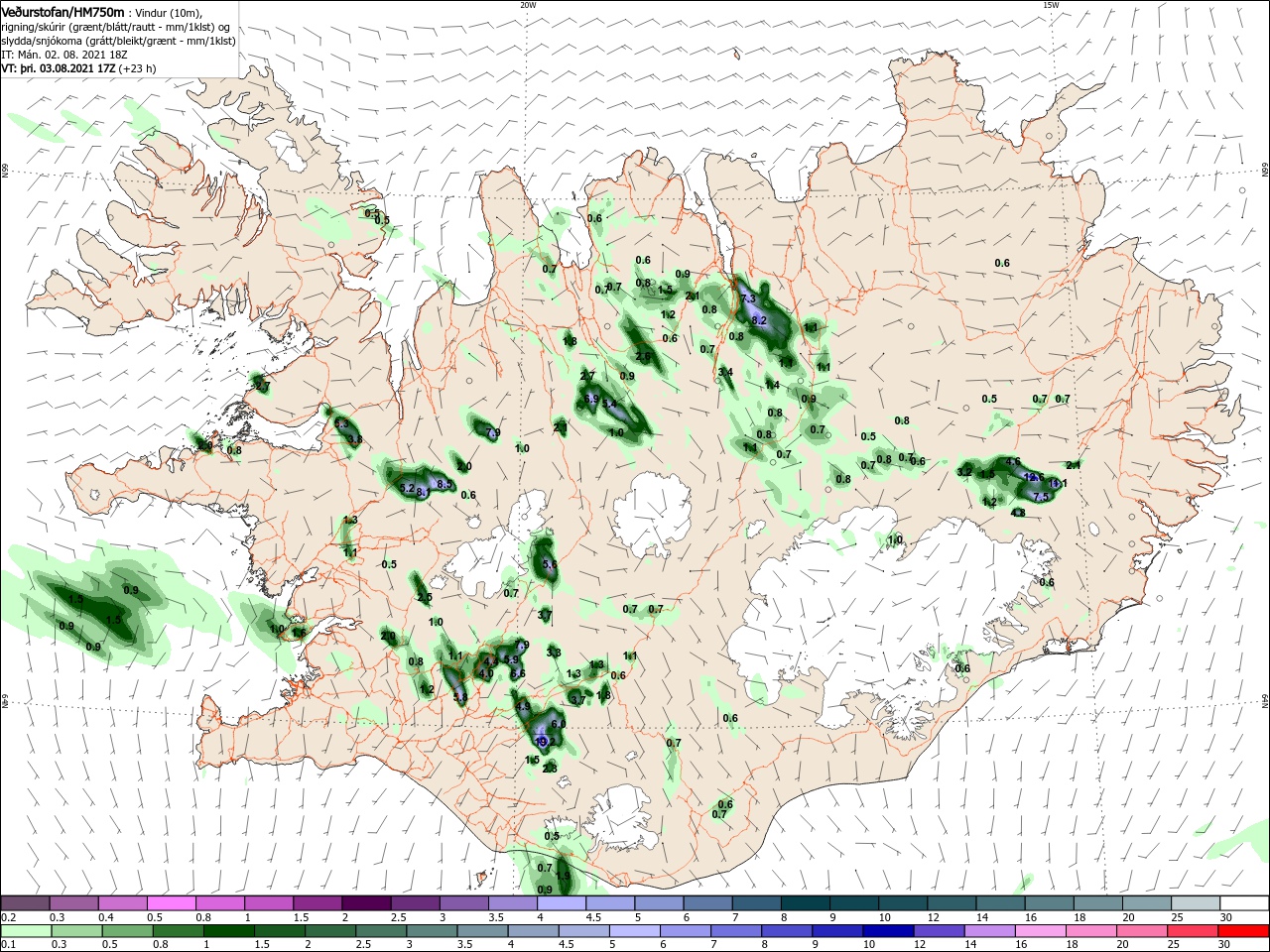Click the '15W' longitude label
Screen dimensions: 1270x952
pyautogui.click(x=1051, y=5)
